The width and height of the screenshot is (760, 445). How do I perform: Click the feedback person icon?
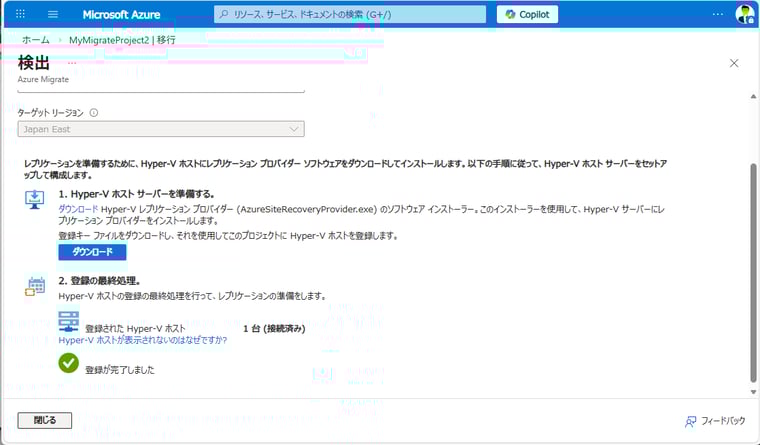pyautogui.click(x=690, y=422)
